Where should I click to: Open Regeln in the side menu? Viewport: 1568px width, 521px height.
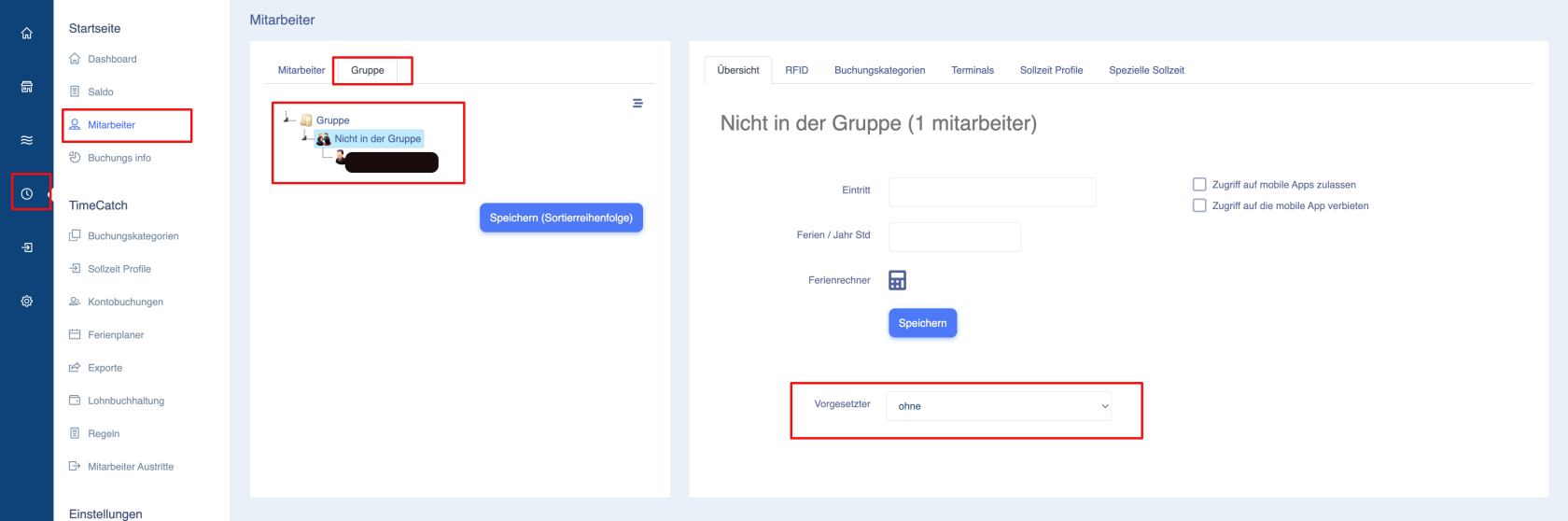pos(104,433)
